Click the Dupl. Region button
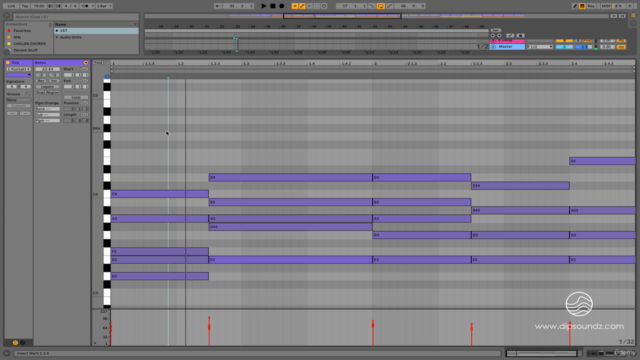Screen dimensions: 640x360 pyautogui.click(x=47, y=92)
